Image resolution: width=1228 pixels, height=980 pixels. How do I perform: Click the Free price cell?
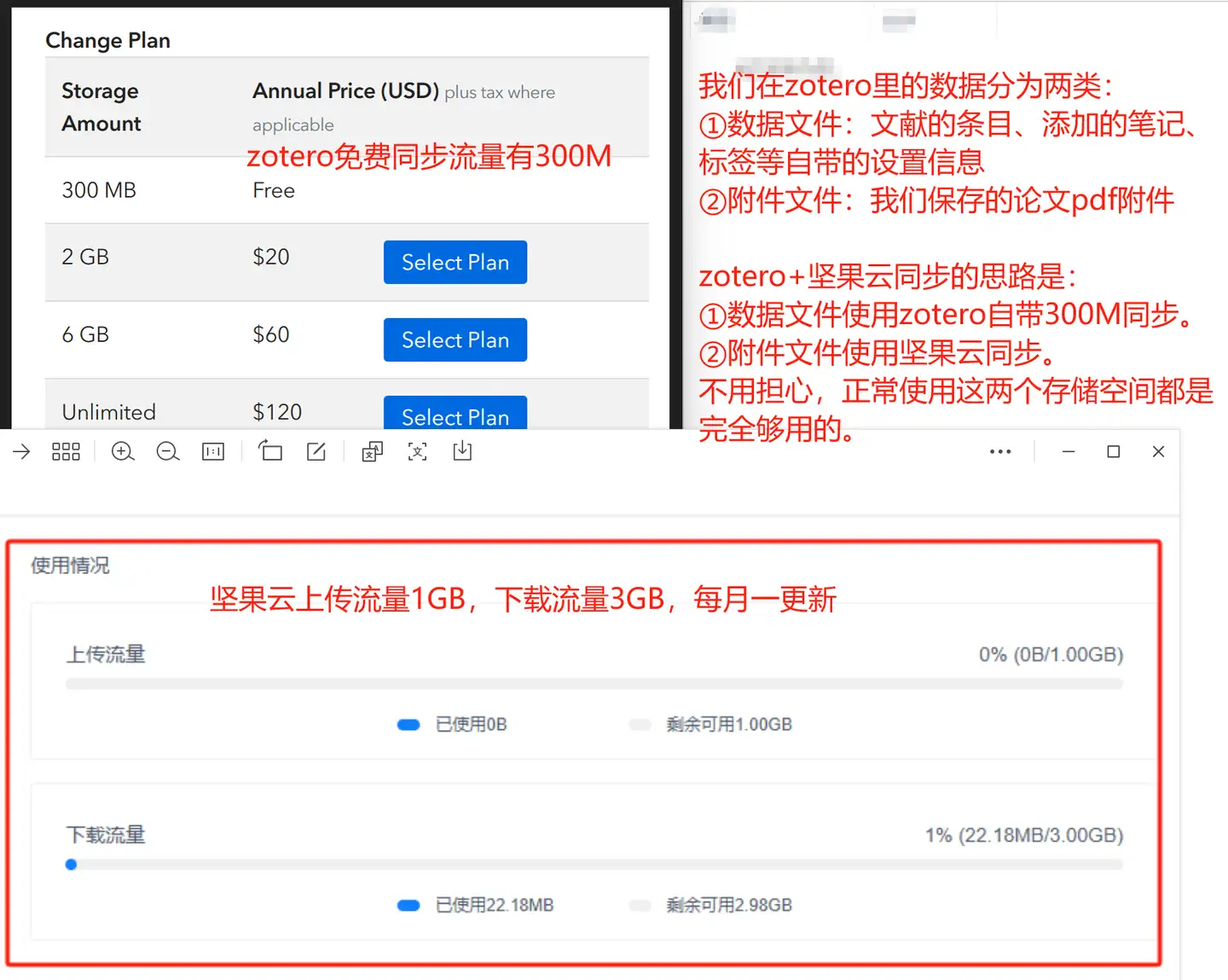[x=274, y=190]
